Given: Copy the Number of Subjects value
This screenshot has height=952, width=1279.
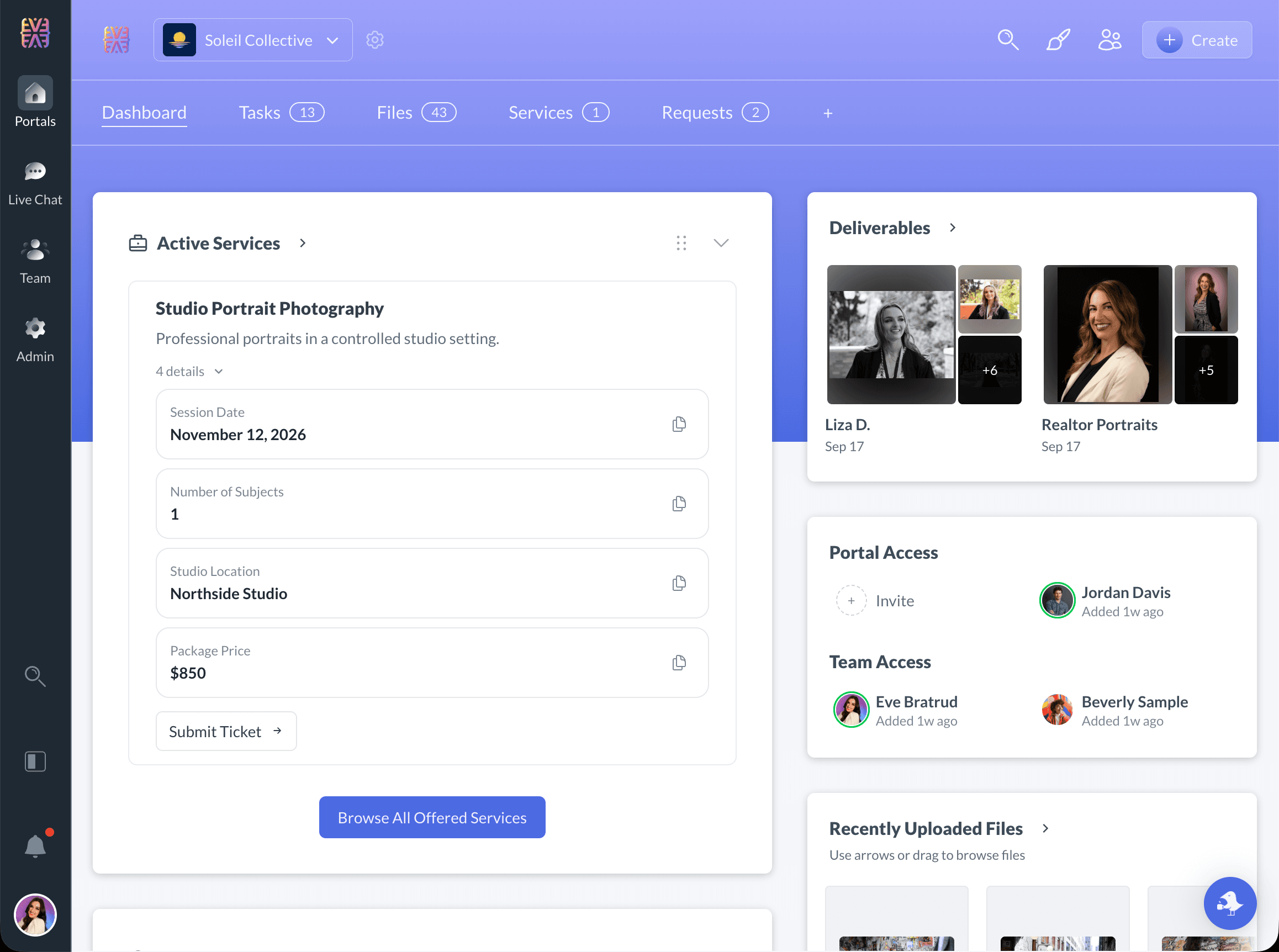Looking at the screenshot, I should [679, 504].
